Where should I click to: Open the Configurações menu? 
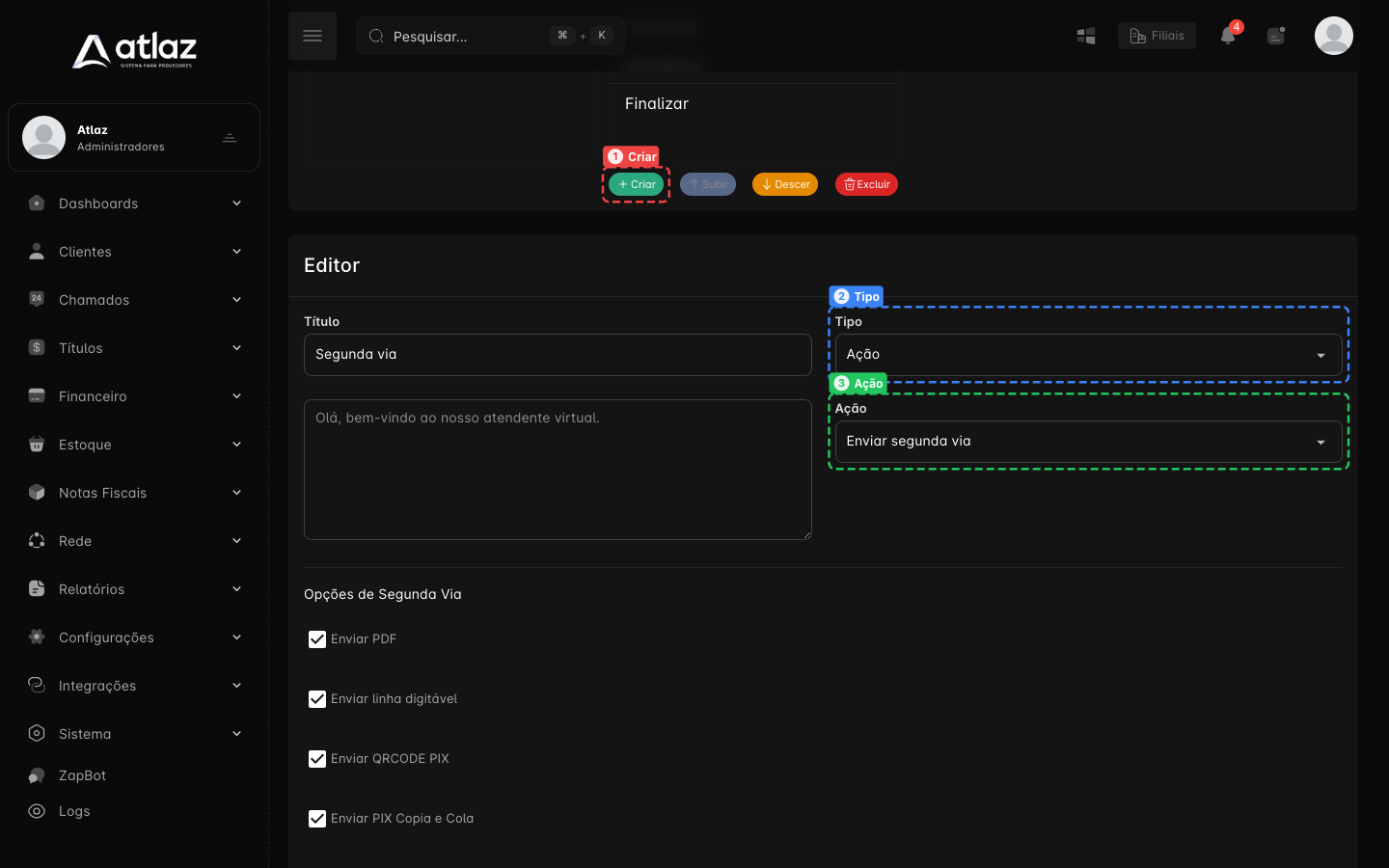[x=134, y=637]
